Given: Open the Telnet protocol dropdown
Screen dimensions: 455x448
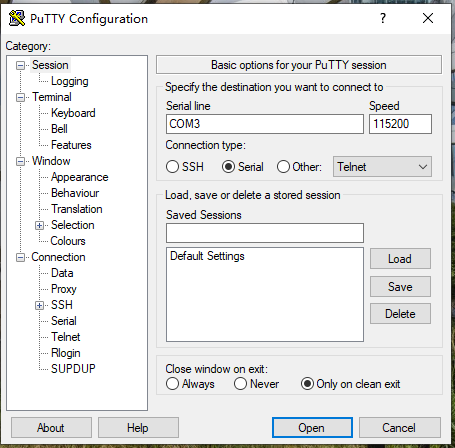Looking at the screenshot, I should (x=382, y=167).
